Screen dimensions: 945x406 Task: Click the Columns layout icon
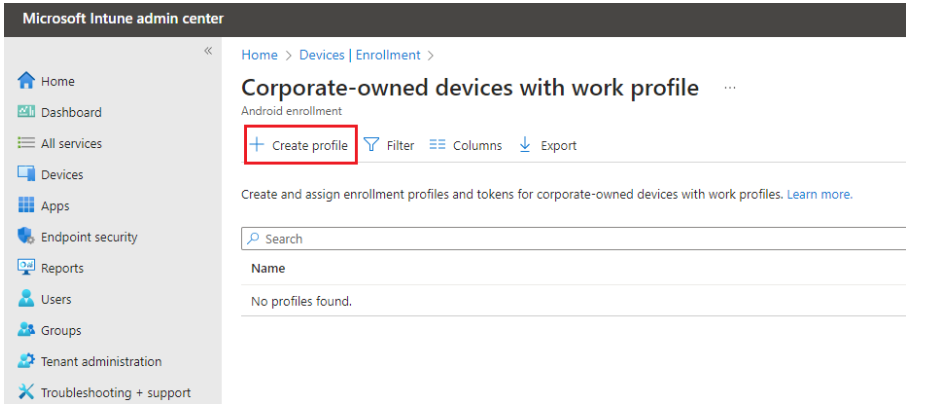(437, 145)
